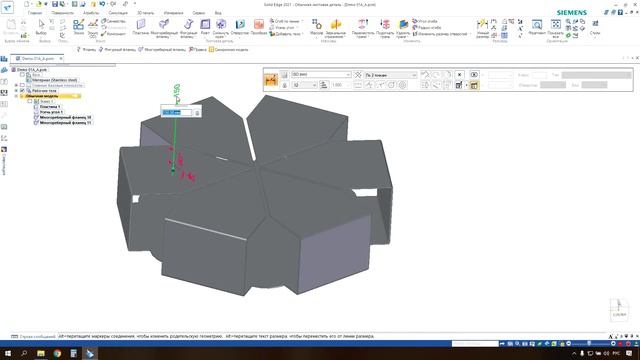Toggle the Эскиз 1 checkbox in the tree
Screen dimensions: 640x360
tap(30, 101)
